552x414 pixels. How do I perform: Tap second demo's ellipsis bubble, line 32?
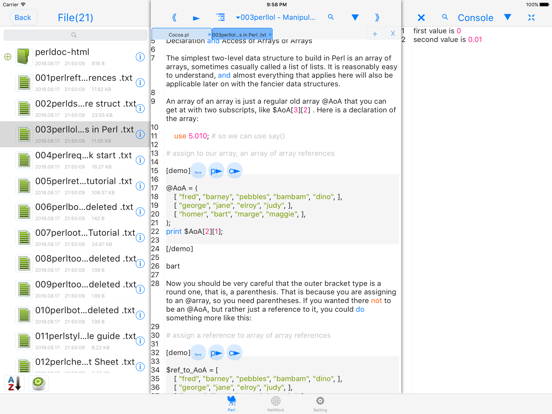click(198, 353)
